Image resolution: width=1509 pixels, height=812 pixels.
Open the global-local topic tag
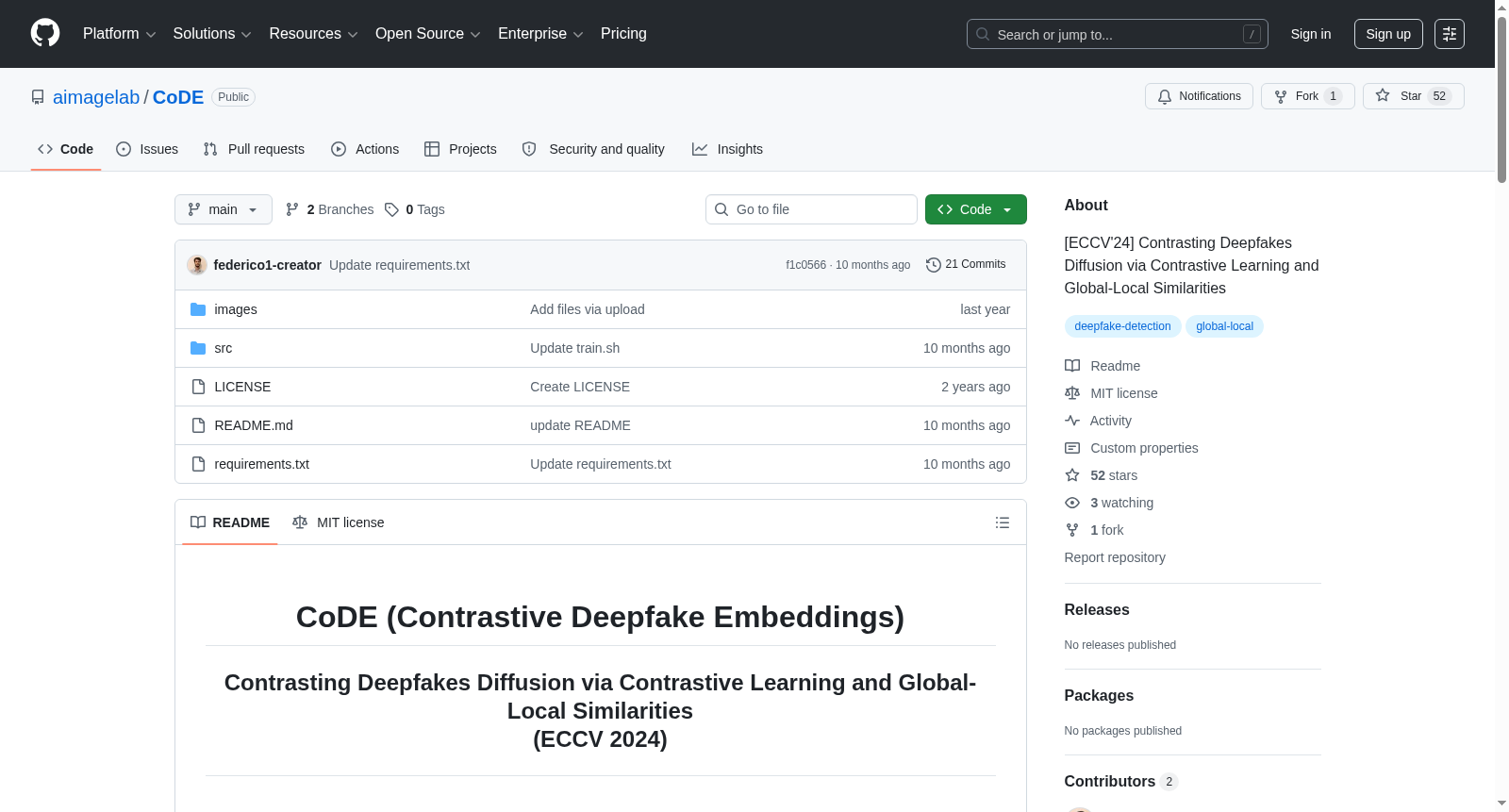pos(1224,326)
